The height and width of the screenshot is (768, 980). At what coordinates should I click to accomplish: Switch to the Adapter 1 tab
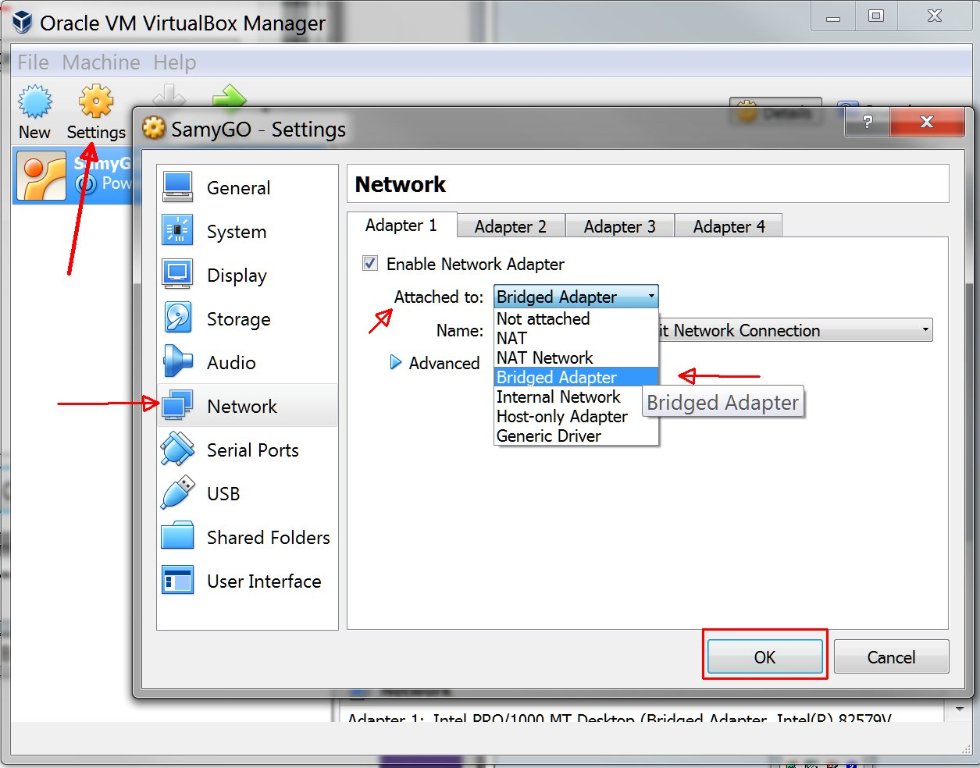(401, 225)
